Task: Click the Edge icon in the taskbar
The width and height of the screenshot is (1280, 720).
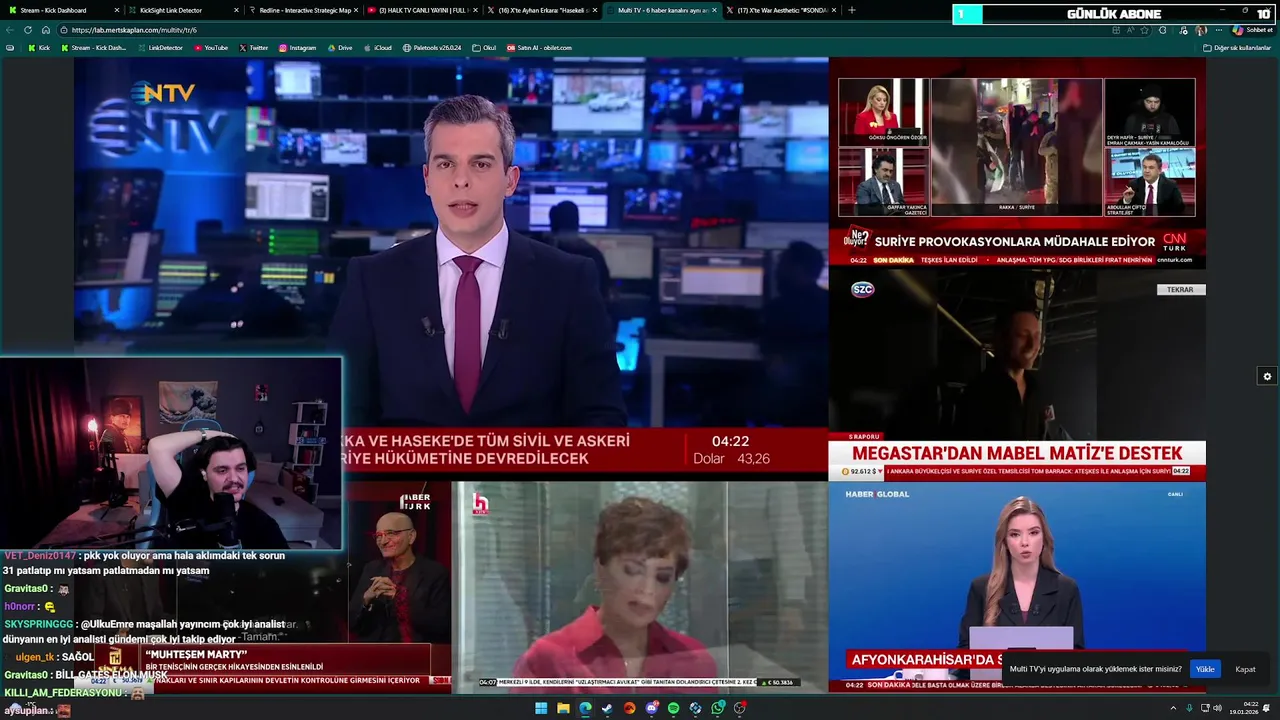Action: (585, 708)
